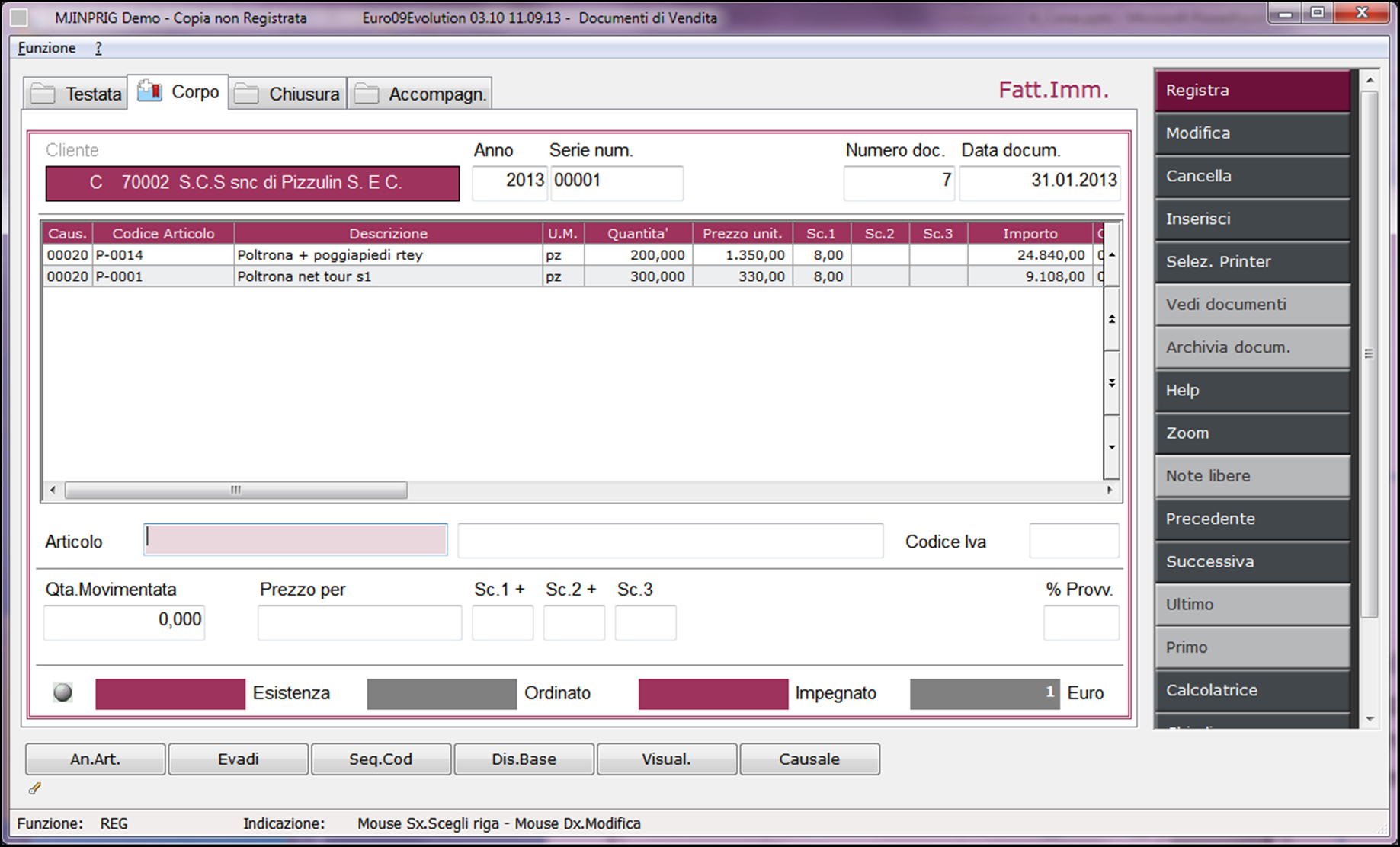Image resolution: width=1400 pixels, height=847 pixels.
Task: Click table horizontal scrollbar thumb
Action: tap(235, 490)
